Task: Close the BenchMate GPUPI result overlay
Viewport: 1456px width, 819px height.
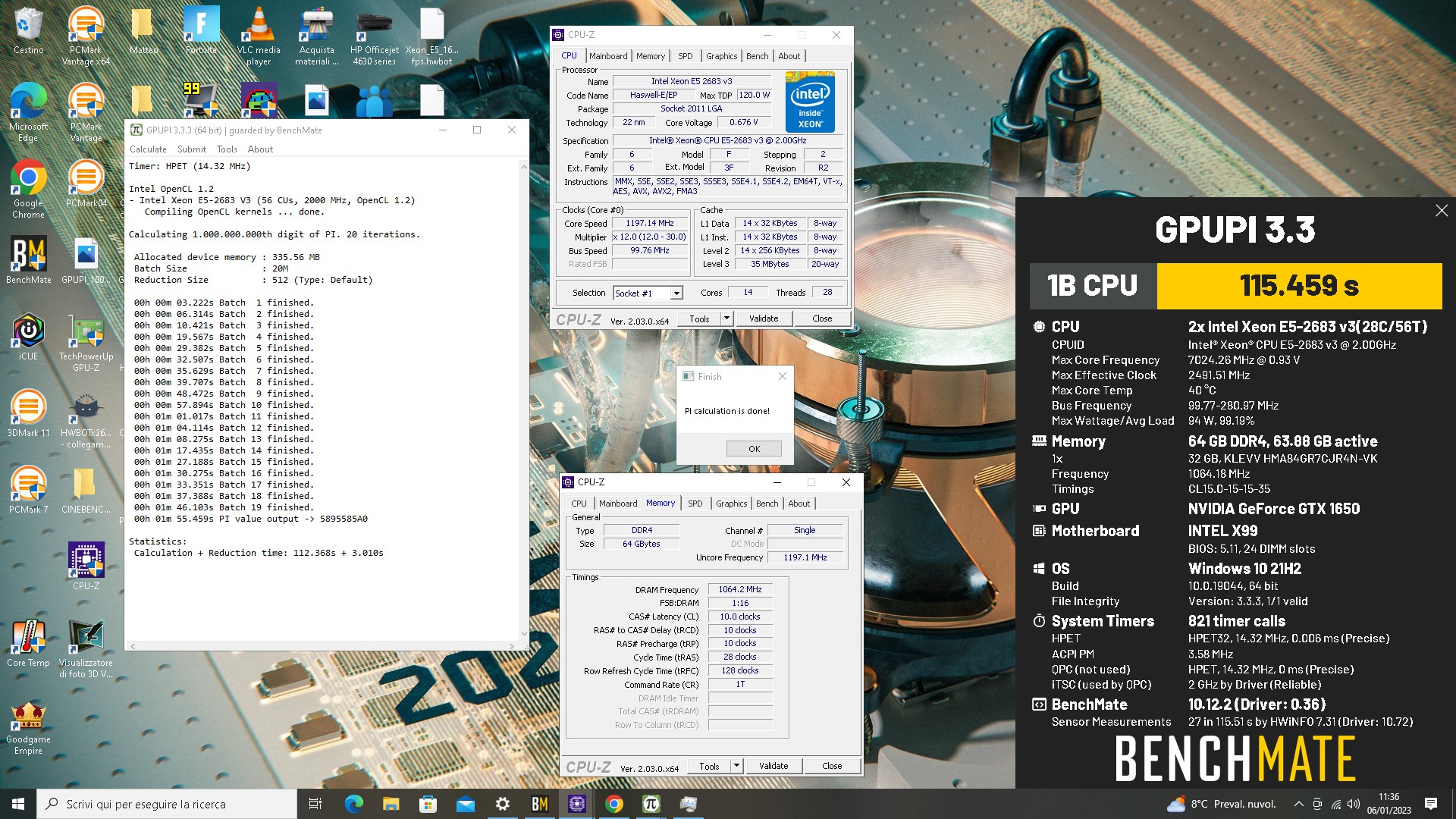Action: 1442,211
